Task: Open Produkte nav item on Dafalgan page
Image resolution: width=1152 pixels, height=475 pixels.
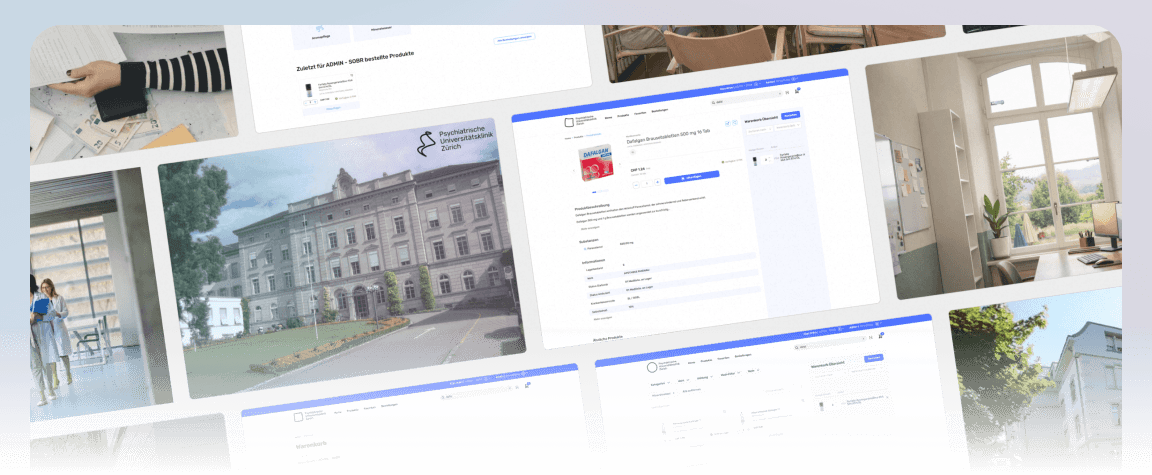Action: pos(623,115)
